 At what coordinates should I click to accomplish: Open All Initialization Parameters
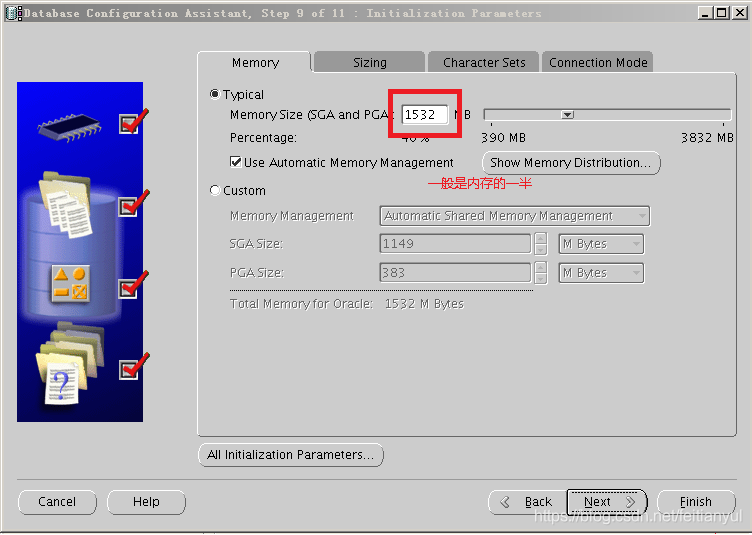tap(291, 454)
